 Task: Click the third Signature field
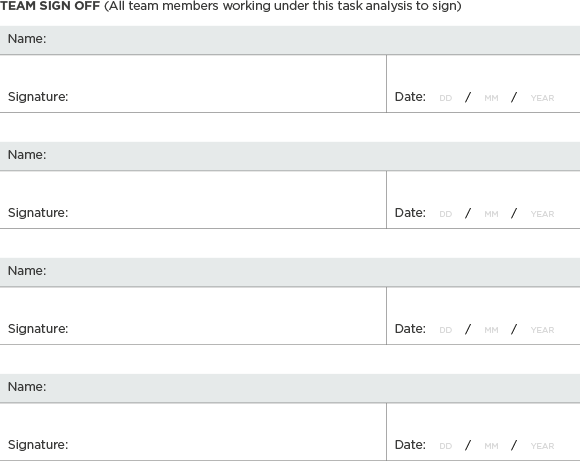[x=193, y=316]
